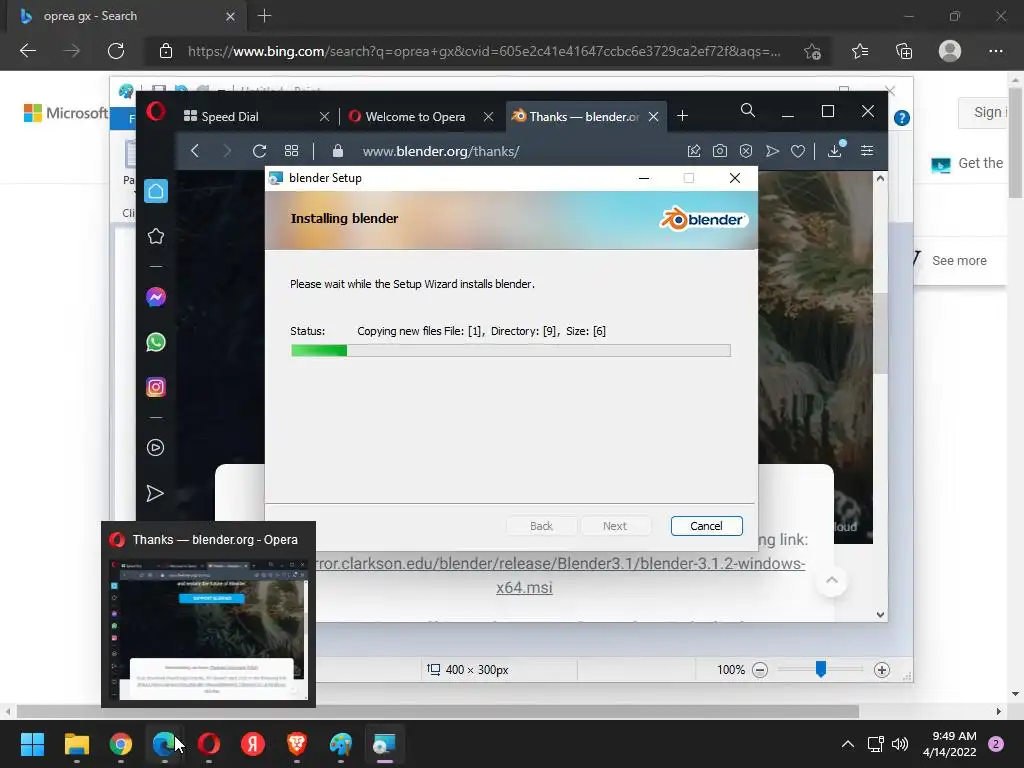1024x768 pixels.
Task: Open Speed Dial grid icon in Opera toolbar
Action: pyautogui.click(x=291, y=151)
